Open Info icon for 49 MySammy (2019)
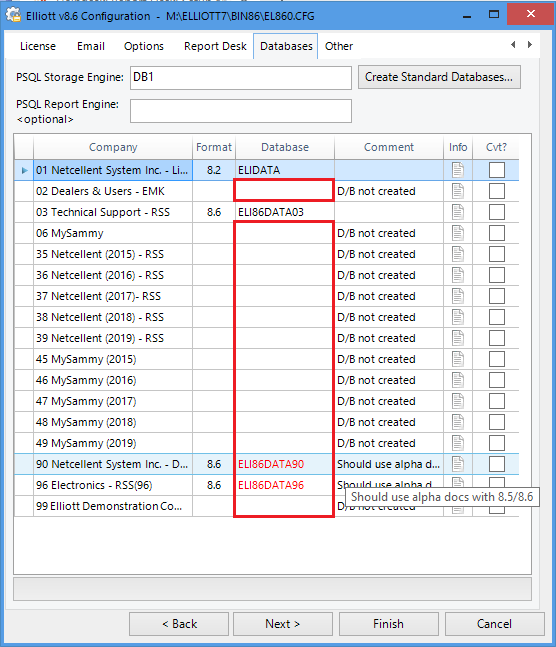 click(458, 444)
